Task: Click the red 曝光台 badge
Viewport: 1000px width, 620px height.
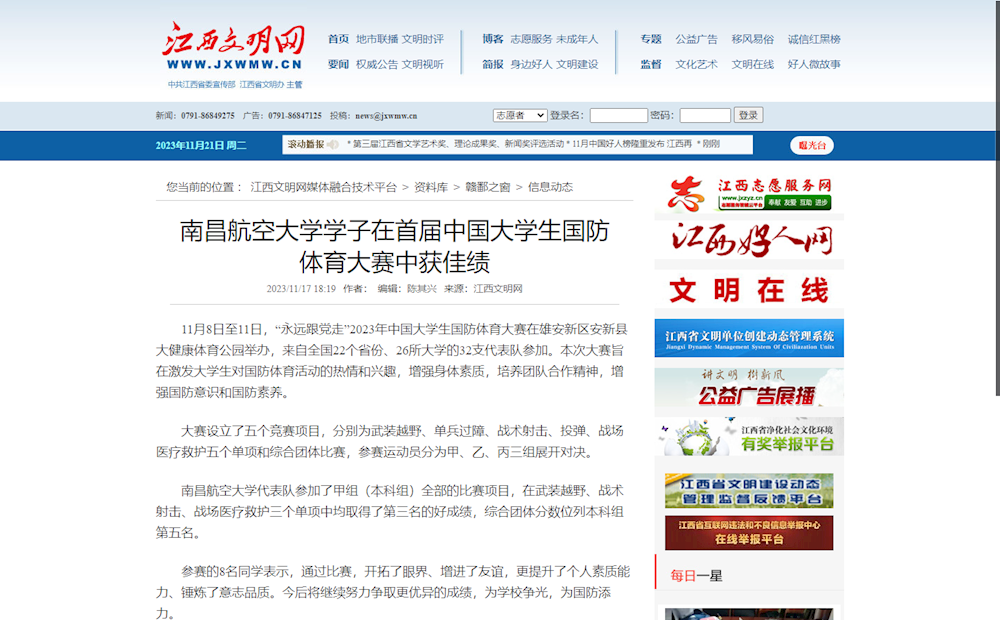Action: click(811, 145)
